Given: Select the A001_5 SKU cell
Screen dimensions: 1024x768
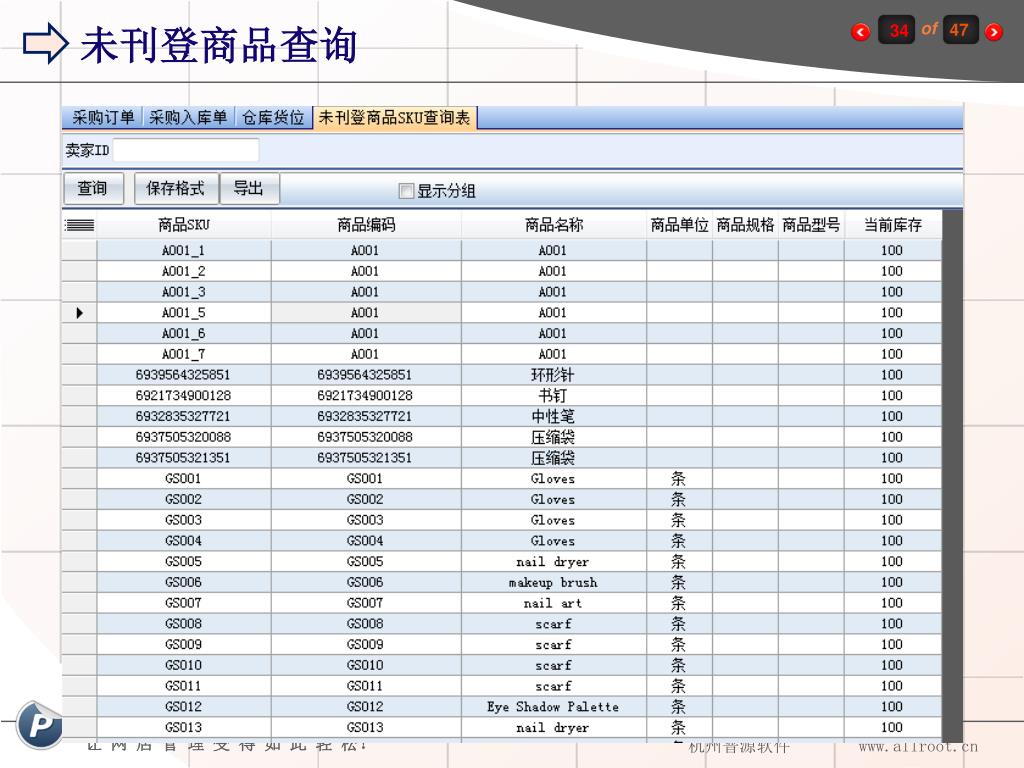Looking at the screenshot, I should click(184, 313).
